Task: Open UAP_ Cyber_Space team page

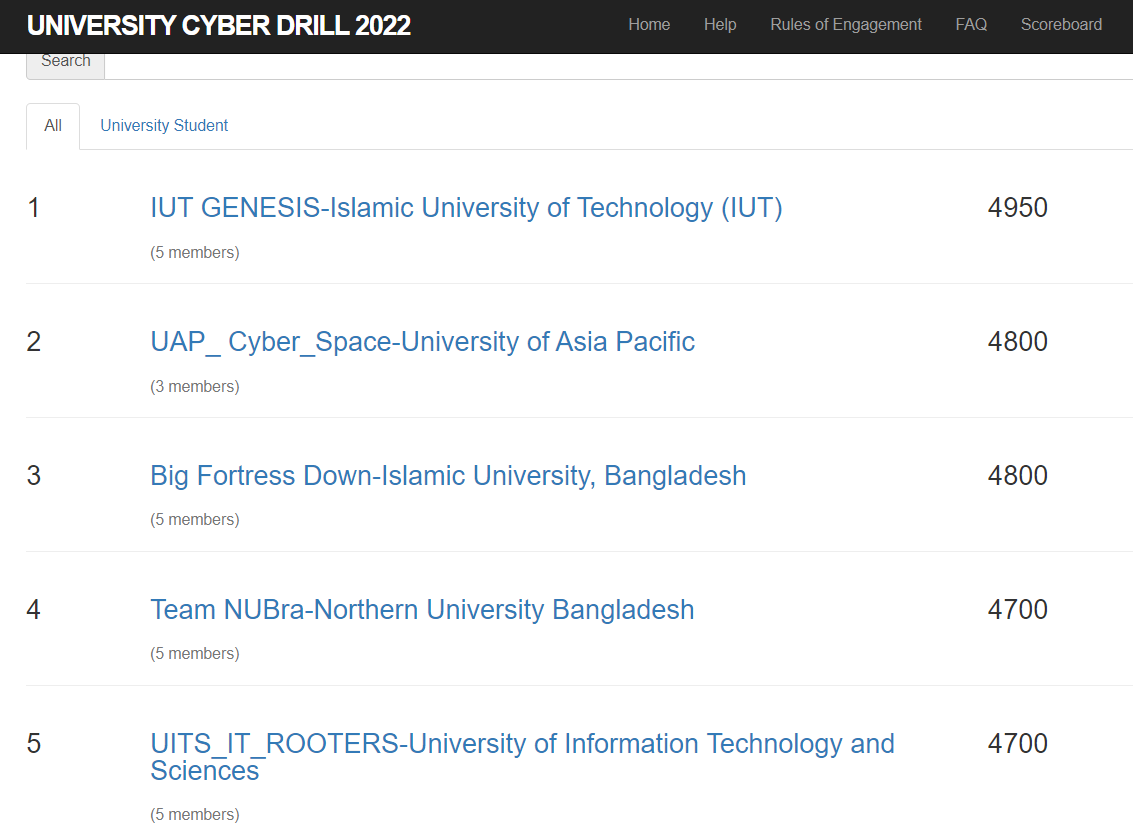Action: [423, 342]
